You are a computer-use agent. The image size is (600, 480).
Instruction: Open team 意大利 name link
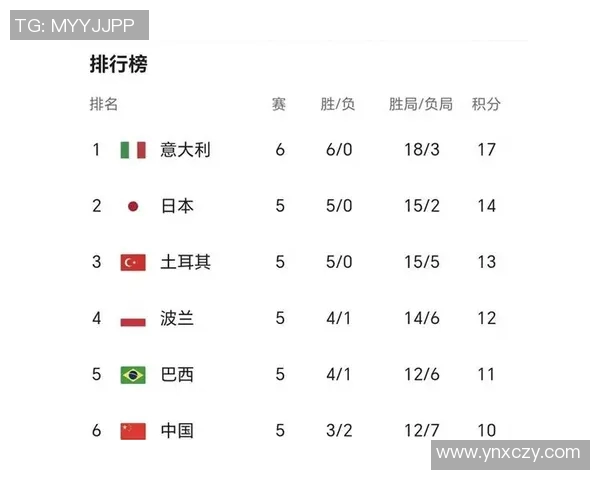pos(185,150)
